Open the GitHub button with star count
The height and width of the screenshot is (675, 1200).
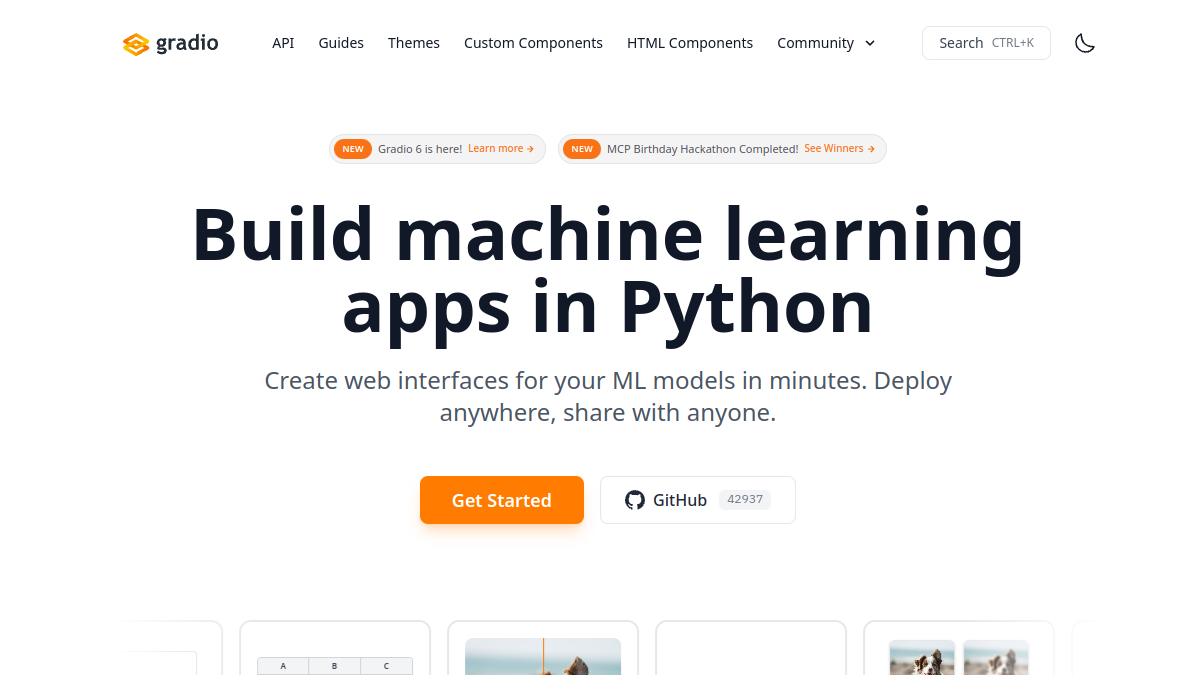[x=698, y=500]
